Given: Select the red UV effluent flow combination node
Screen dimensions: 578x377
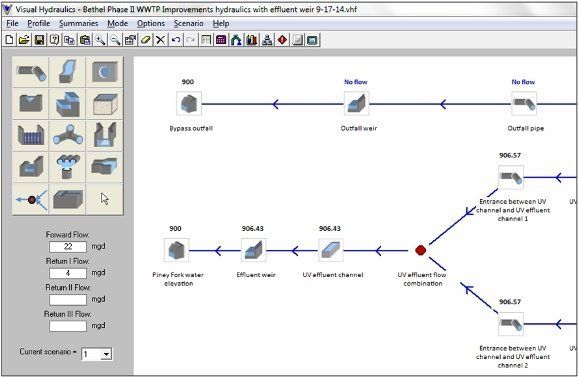Looking at the screenshot, I should (x=421, y=250).
